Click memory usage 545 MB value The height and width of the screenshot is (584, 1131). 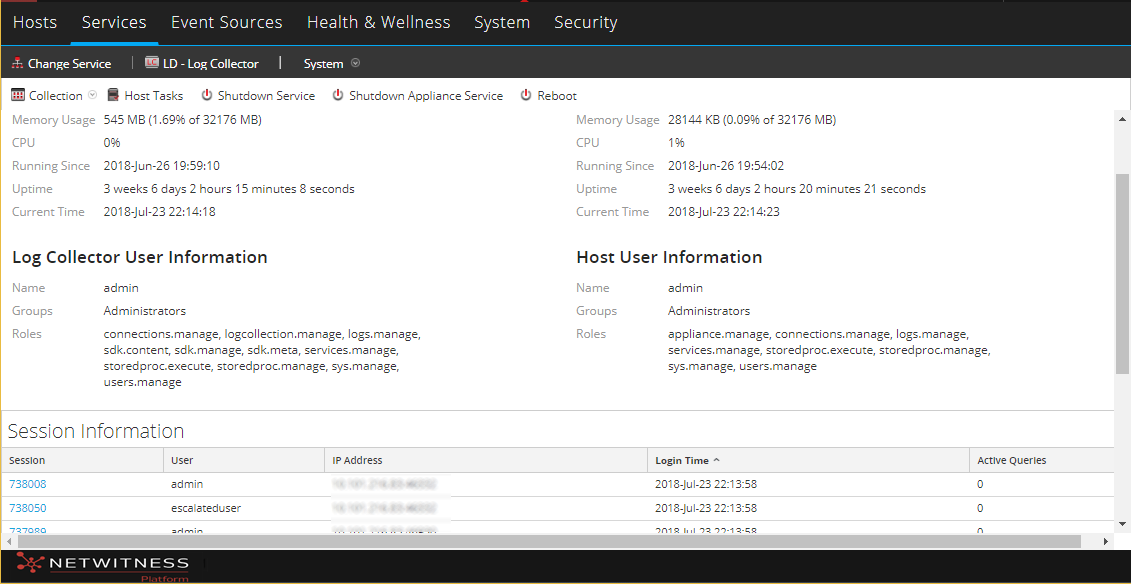coord(182,120)
